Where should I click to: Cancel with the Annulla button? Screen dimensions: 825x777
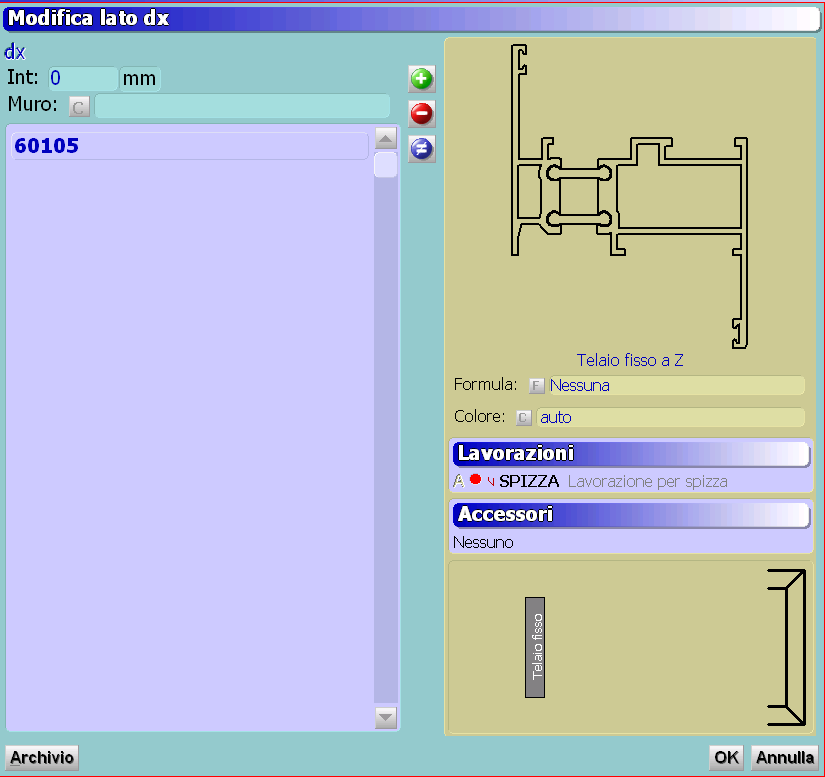pyautogui.click(x=784, y=758)
